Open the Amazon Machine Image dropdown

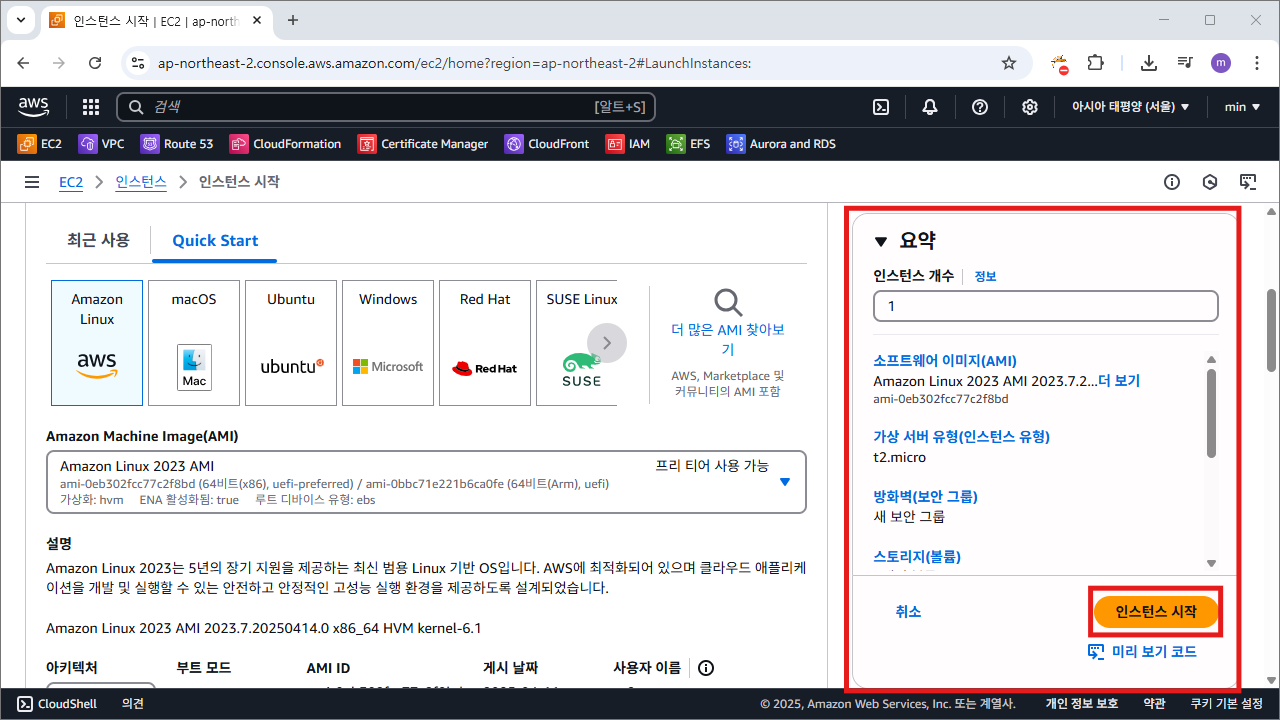pyautogui.click(x=426, y=482)
